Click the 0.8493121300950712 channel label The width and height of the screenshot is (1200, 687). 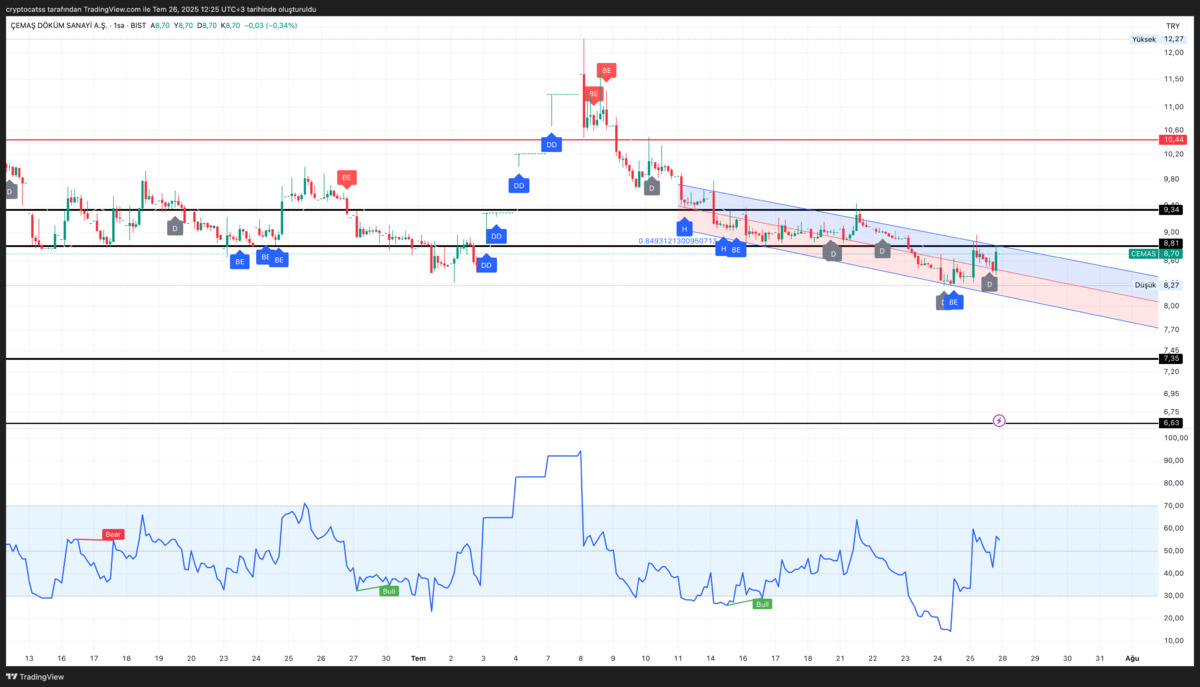(677, 240)
